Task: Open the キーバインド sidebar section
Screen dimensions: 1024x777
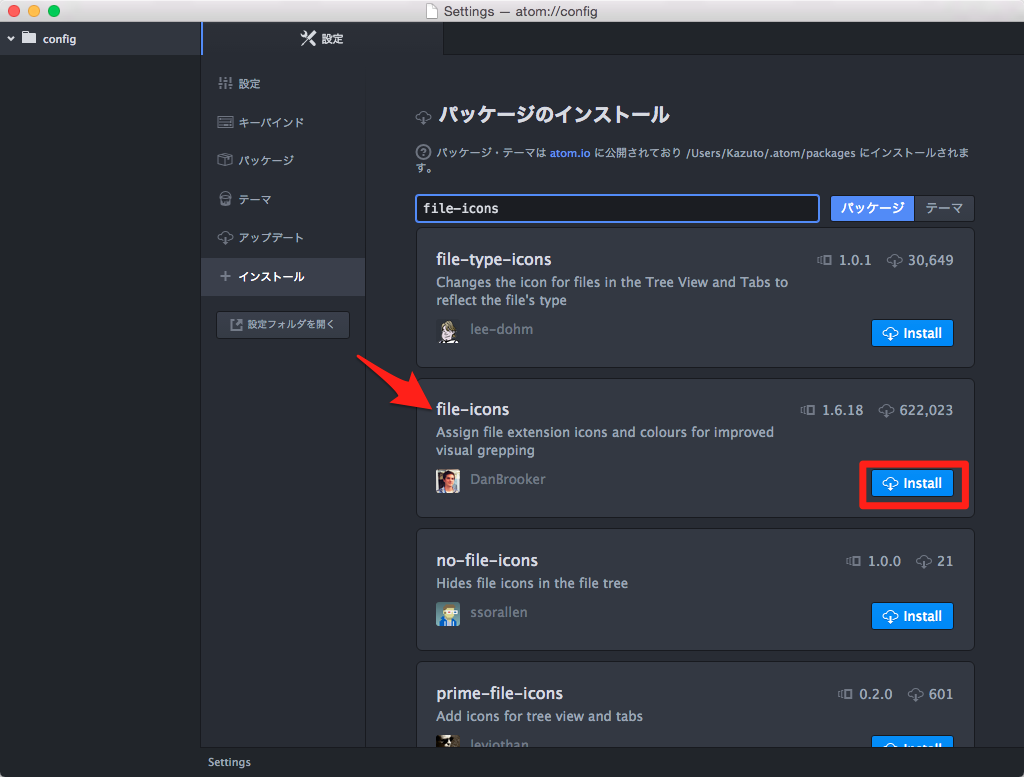Action: pos(283,122)
